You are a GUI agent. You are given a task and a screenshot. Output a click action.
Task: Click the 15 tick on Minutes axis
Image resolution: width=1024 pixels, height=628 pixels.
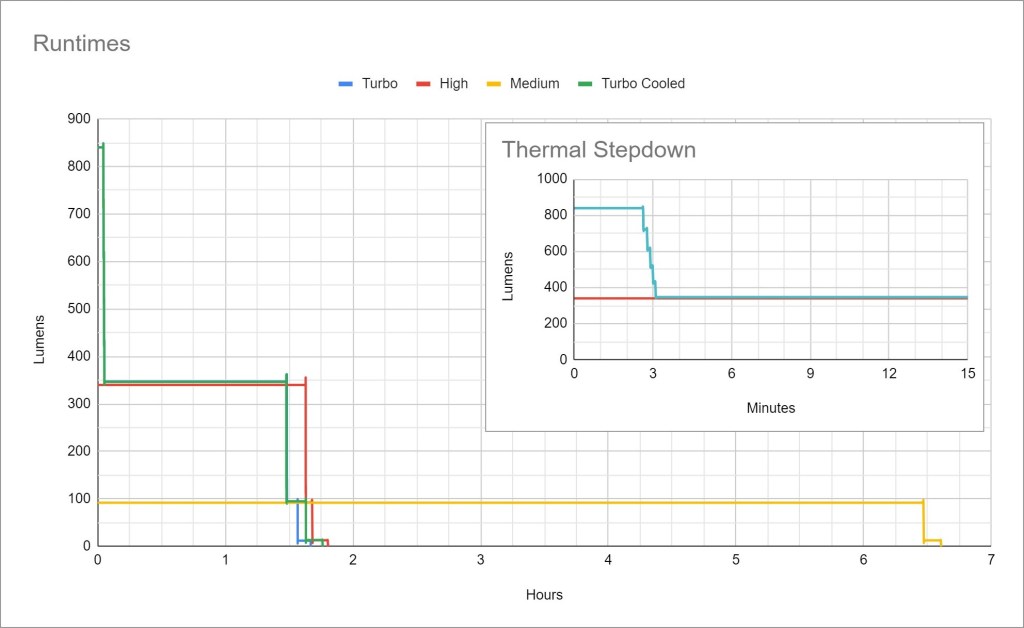[x=967, y=373]
